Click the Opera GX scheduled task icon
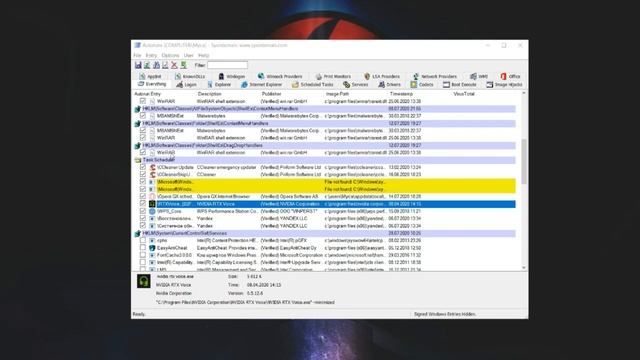Image resolution: width=640 pixels, height=360 pixels. pos(152,197)
